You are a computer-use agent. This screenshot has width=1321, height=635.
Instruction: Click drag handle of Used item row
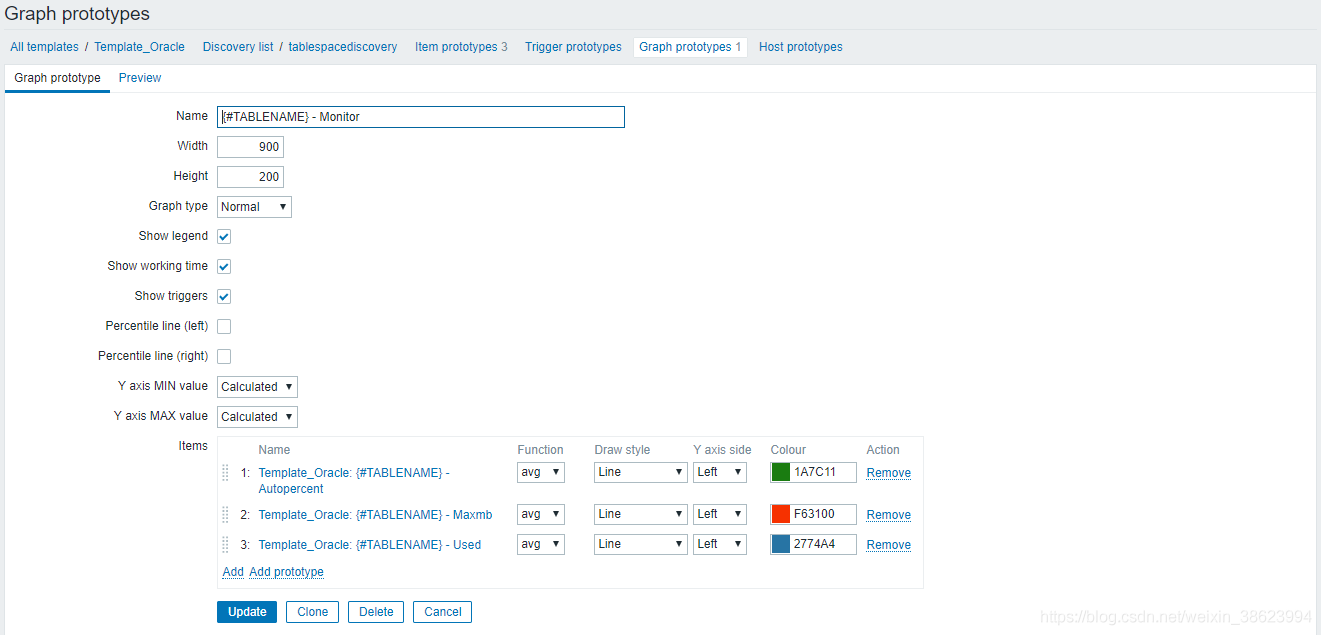(226, 545)
